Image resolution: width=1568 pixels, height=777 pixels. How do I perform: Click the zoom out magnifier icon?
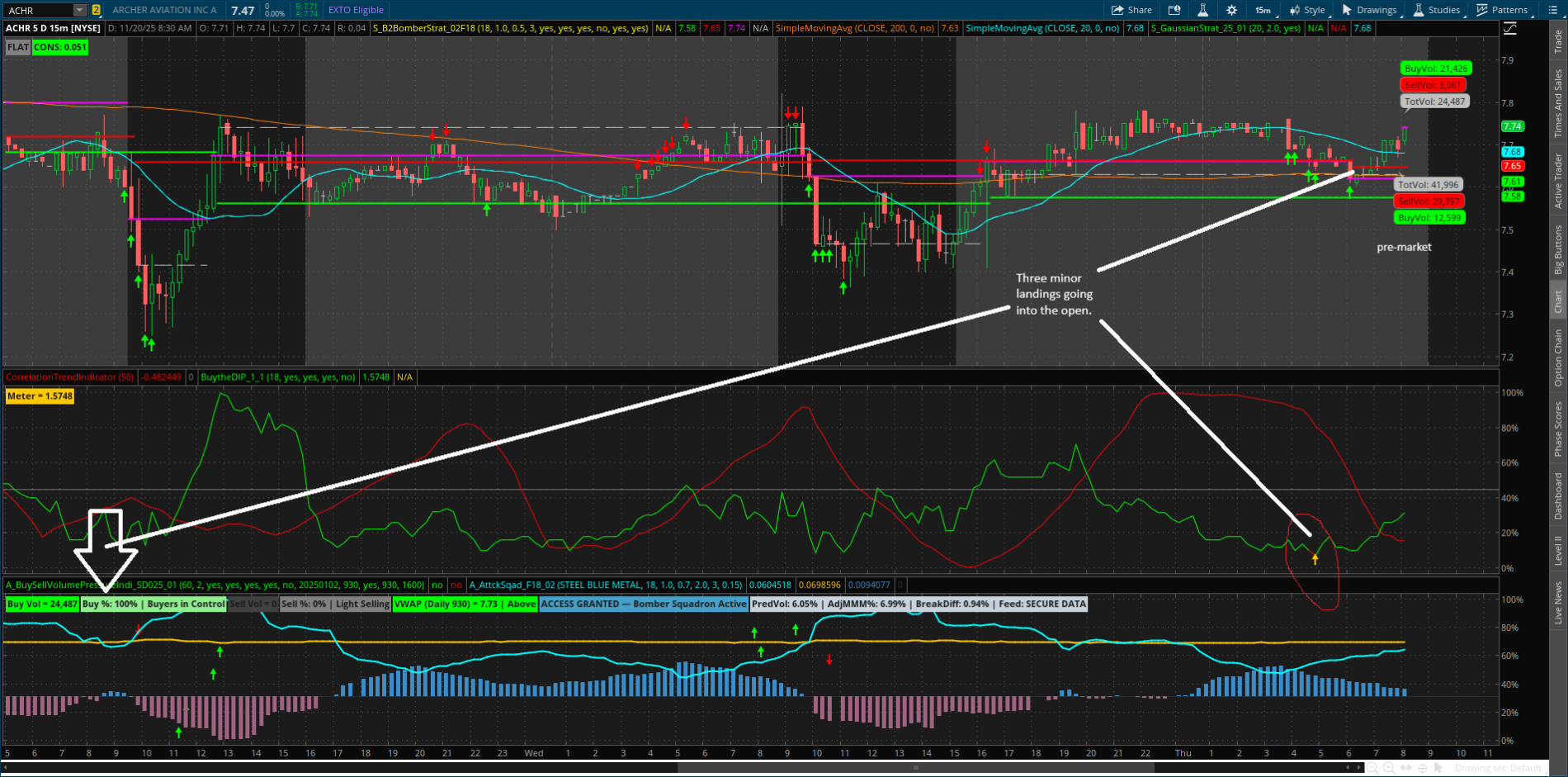(x=1372, y=769)
